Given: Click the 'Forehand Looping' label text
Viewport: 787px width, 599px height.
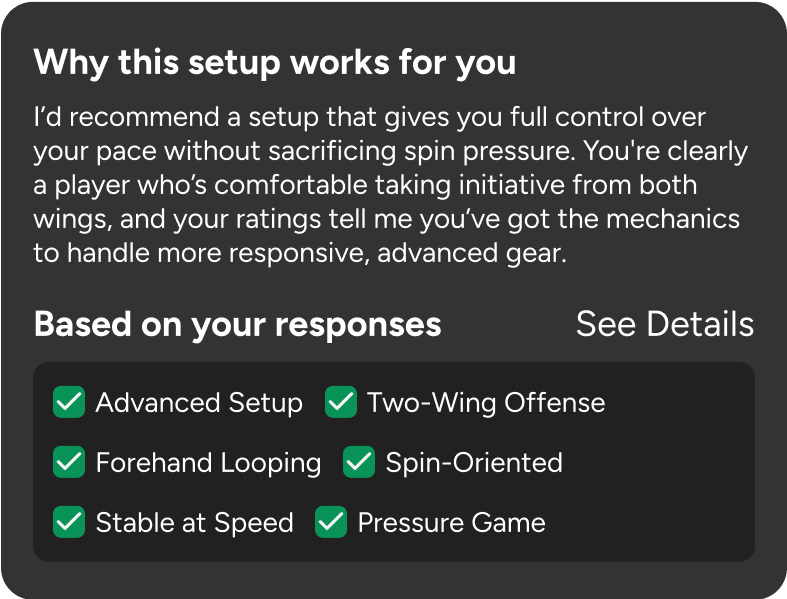Looking at the screenshot, I should pyautogui.click(x=208, y=463).
